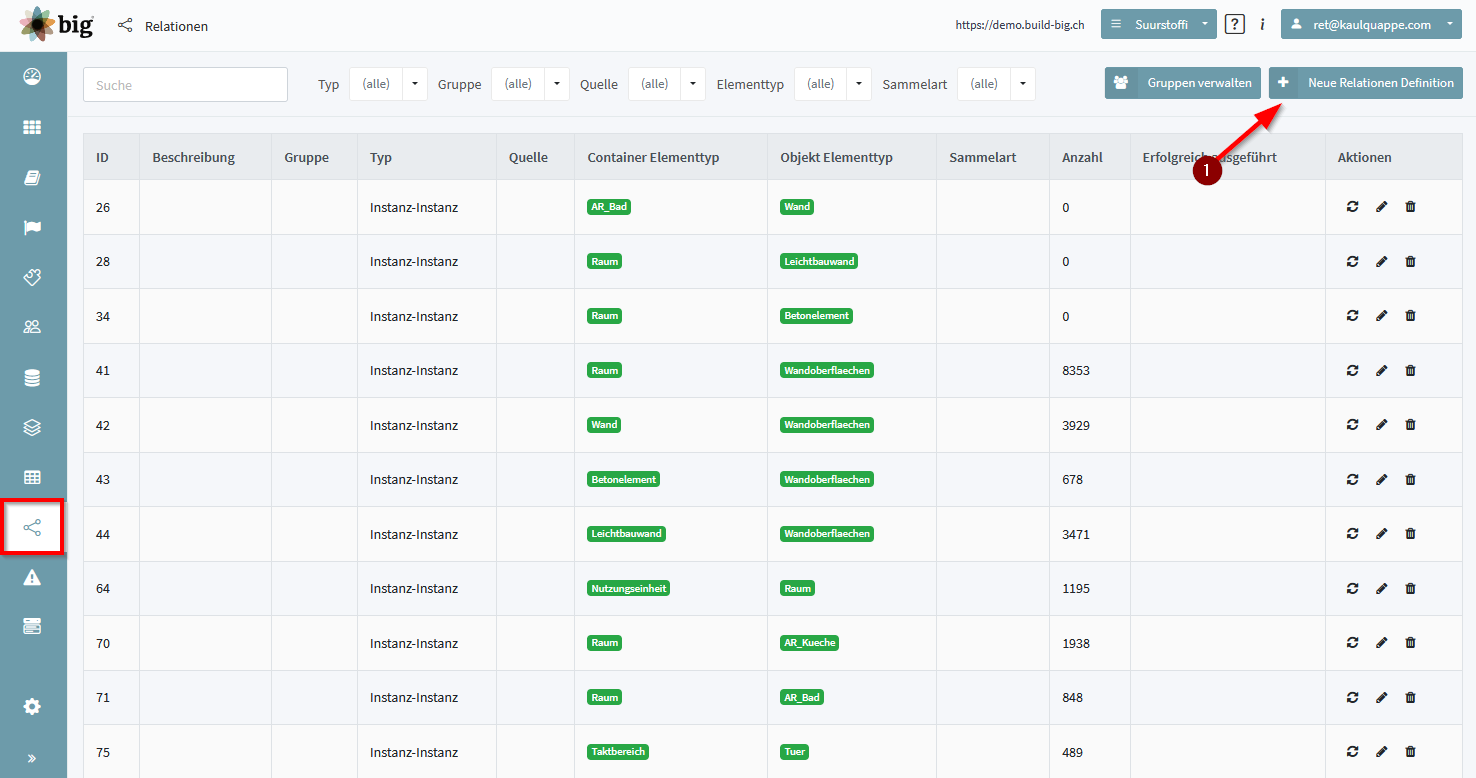The height and width of the screenshot is (778, 1476).
Task: Open the puzzle tag icon in sidebar
Action: pos(32,277)
